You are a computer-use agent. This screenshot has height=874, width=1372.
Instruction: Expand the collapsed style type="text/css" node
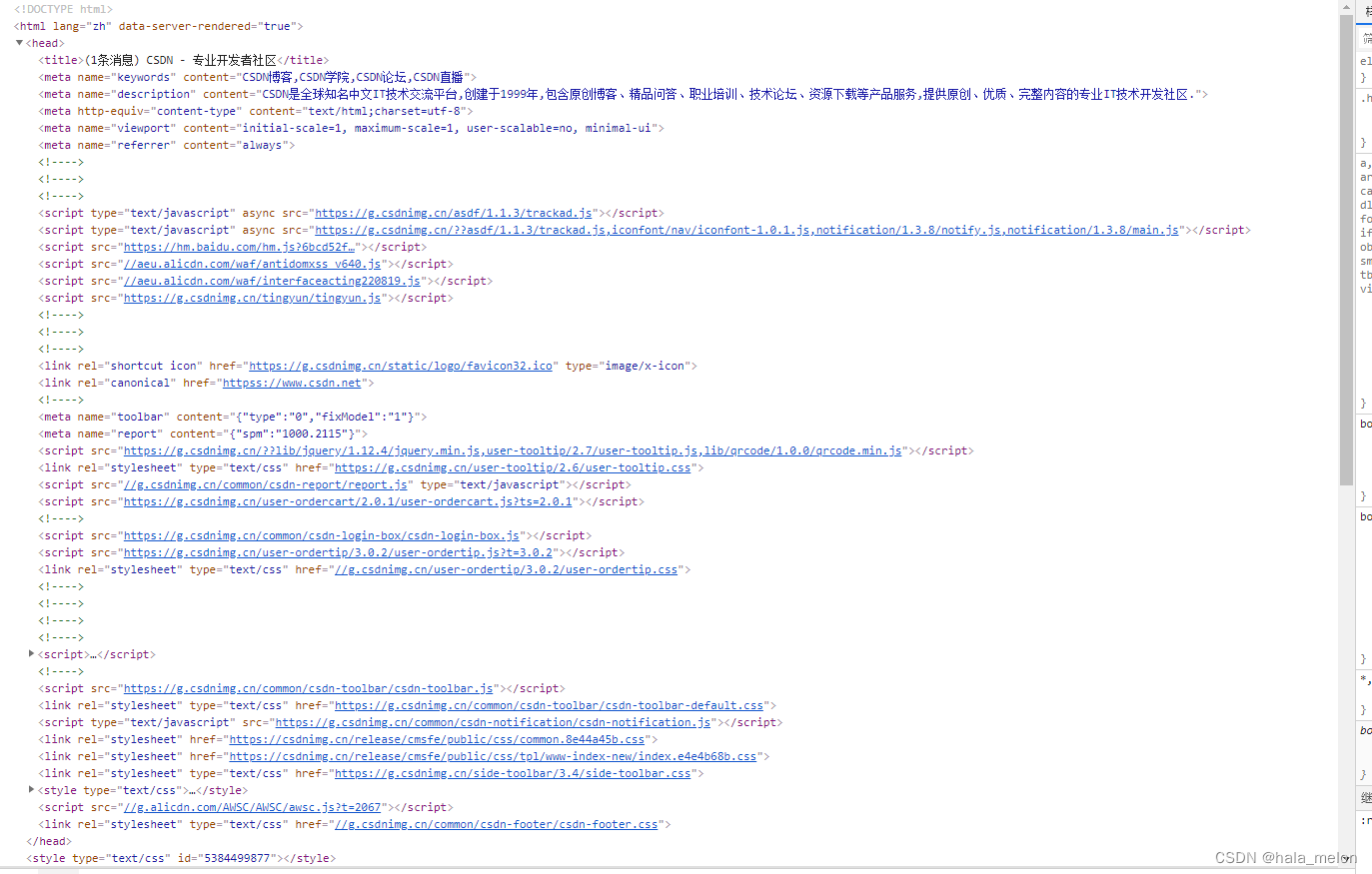click(32, 790)
